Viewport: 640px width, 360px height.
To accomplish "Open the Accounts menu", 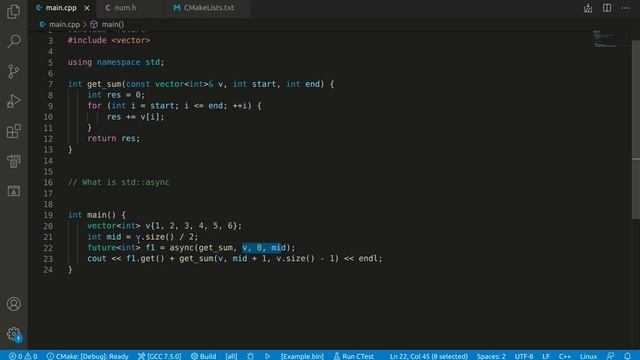I will (13, 304).
